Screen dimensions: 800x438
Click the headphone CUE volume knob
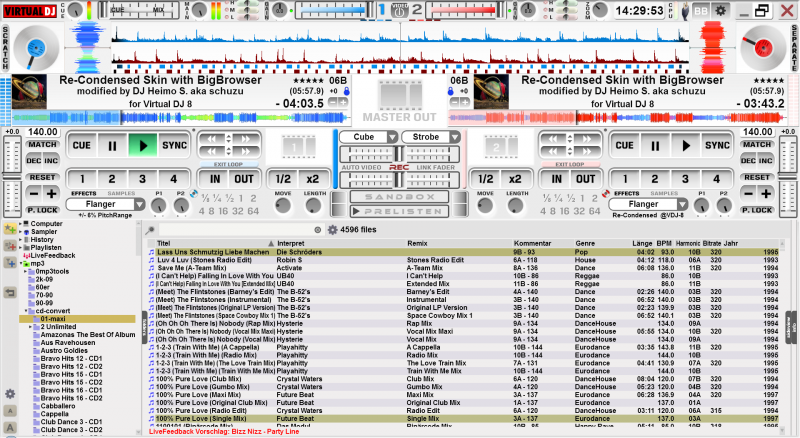(74, 10)
